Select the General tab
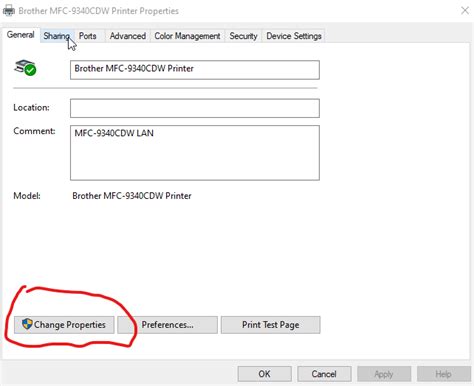This screenshot has height=386, width=474. click(21, 35)
